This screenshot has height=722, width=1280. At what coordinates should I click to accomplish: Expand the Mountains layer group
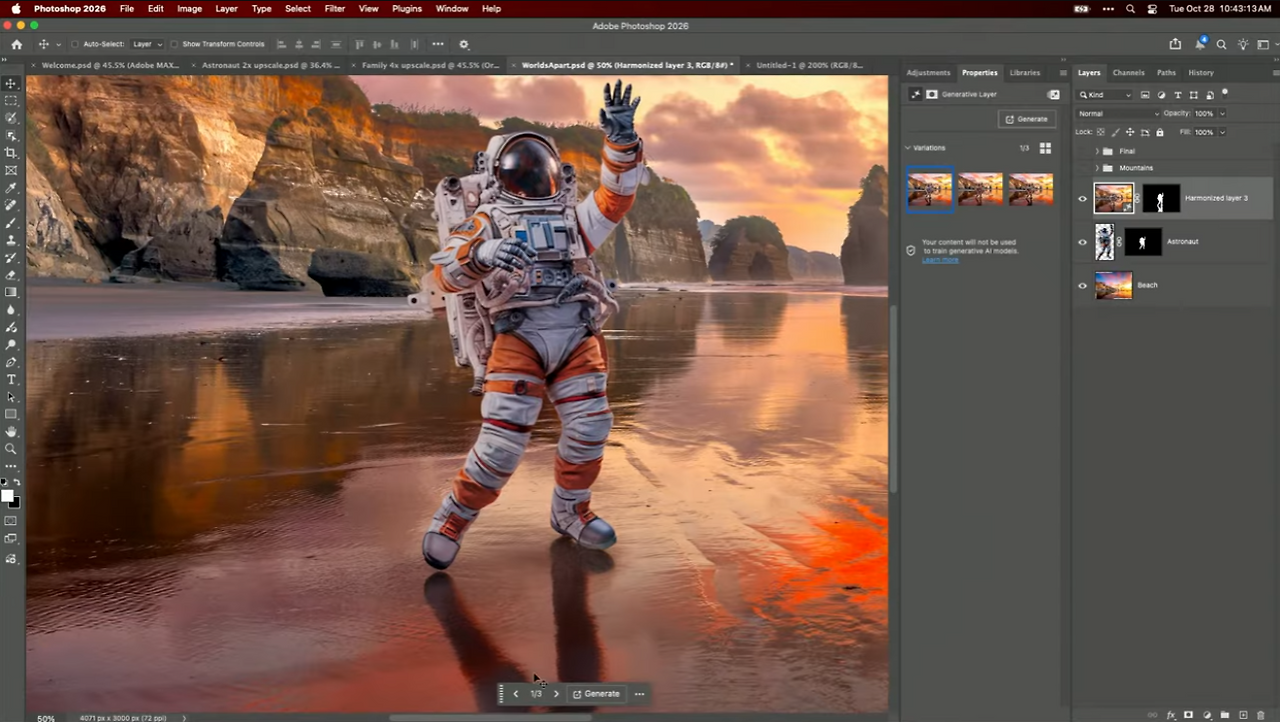point(1097,168)
